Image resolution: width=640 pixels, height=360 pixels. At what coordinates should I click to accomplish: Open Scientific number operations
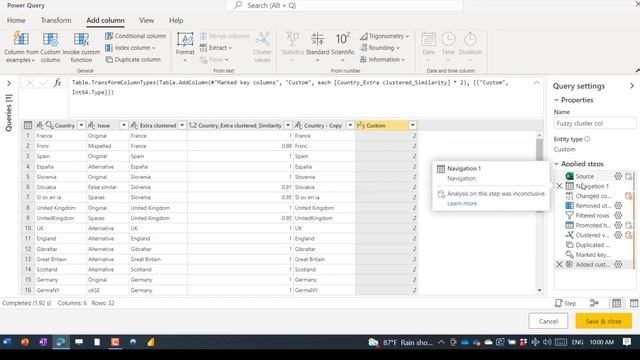coord(342,47)
